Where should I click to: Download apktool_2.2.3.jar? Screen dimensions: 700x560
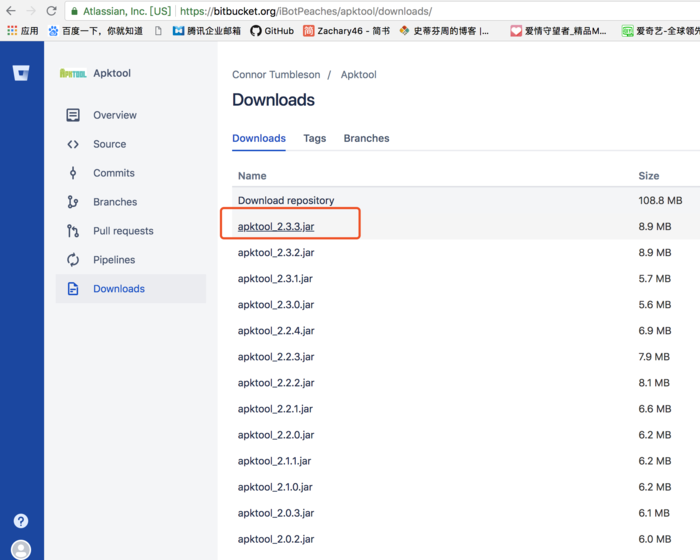[276, 357]
